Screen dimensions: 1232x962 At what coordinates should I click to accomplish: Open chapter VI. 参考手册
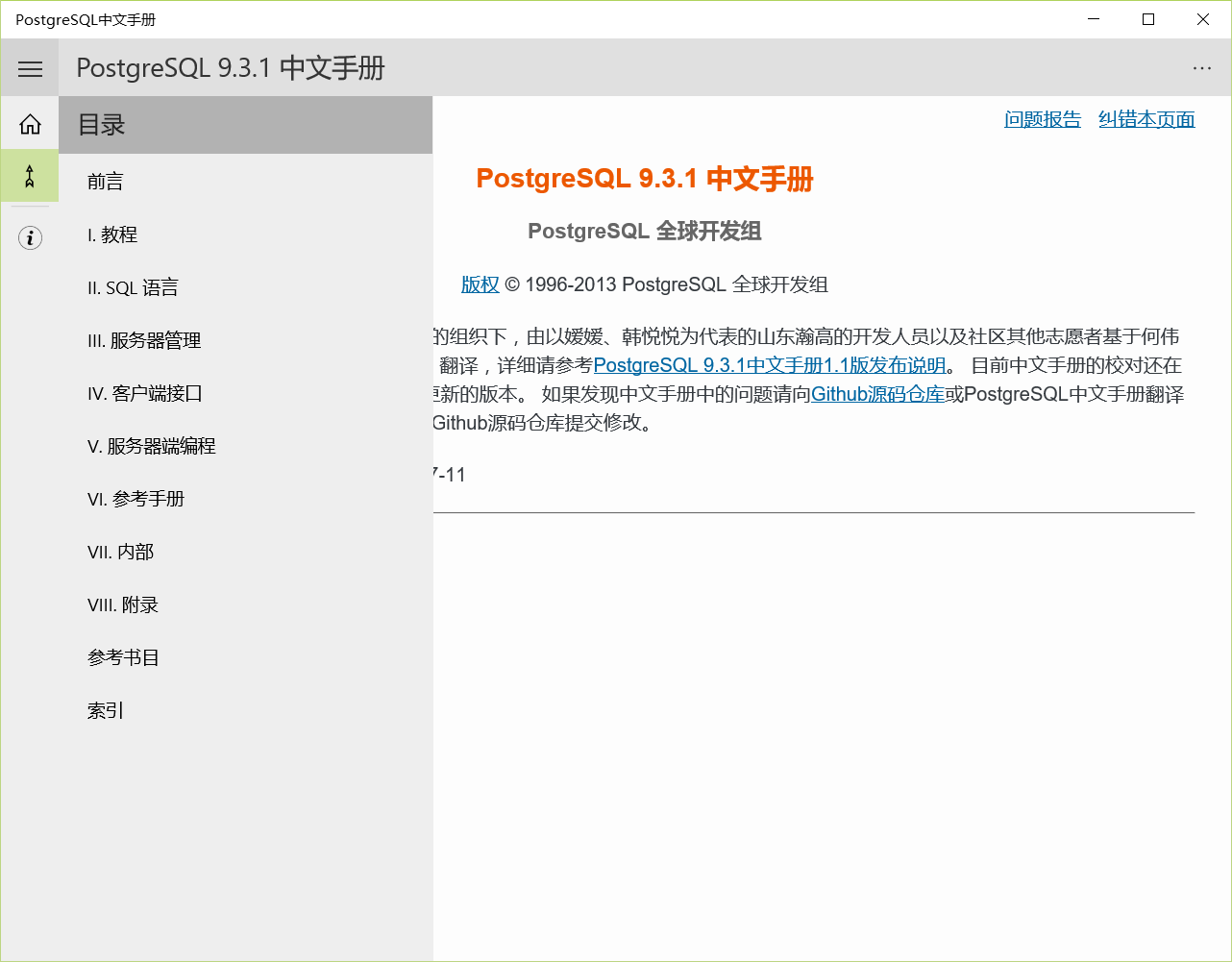246,499
